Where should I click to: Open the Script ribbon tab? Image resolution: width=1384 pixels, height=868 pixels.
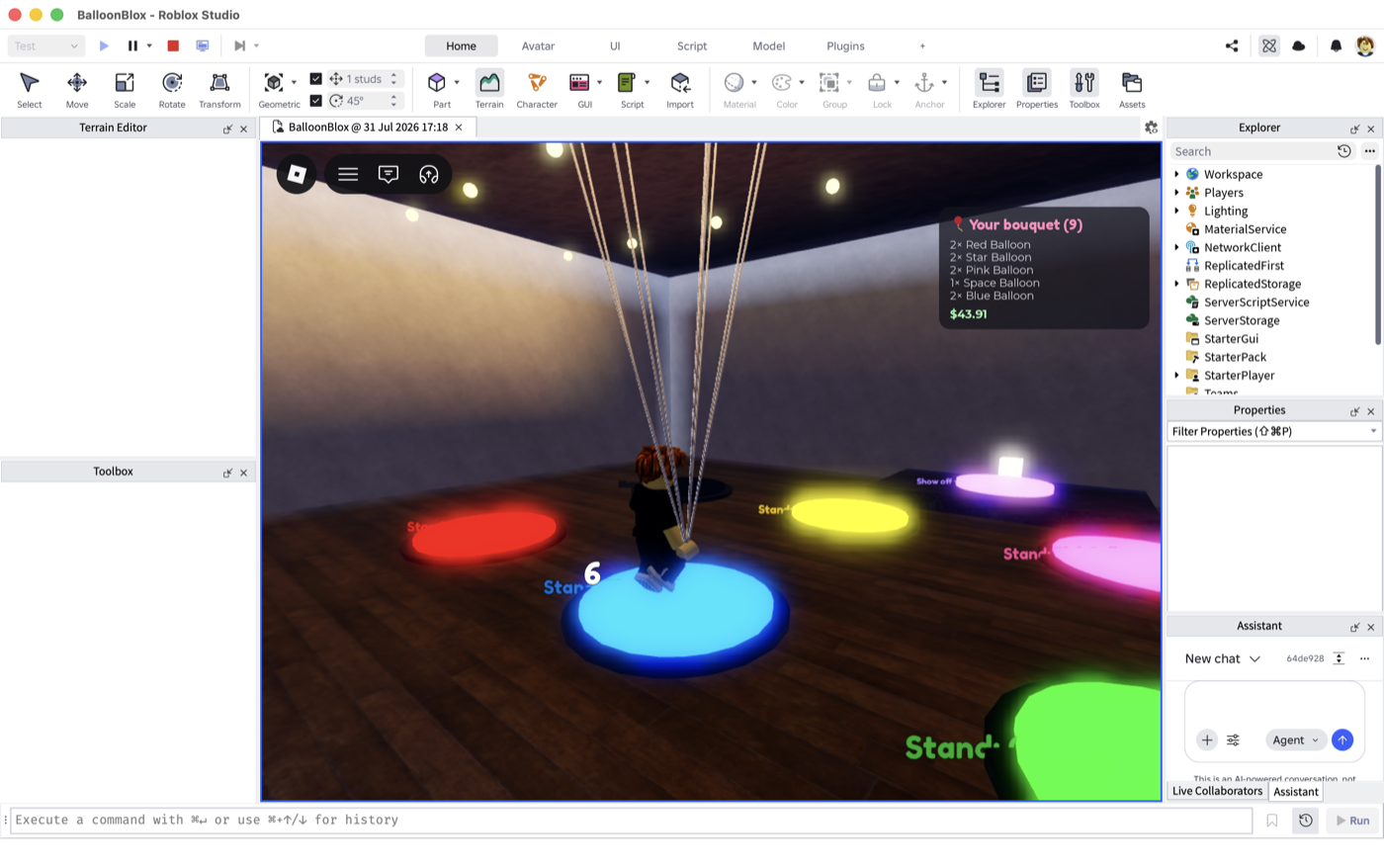tap(692, 45)
